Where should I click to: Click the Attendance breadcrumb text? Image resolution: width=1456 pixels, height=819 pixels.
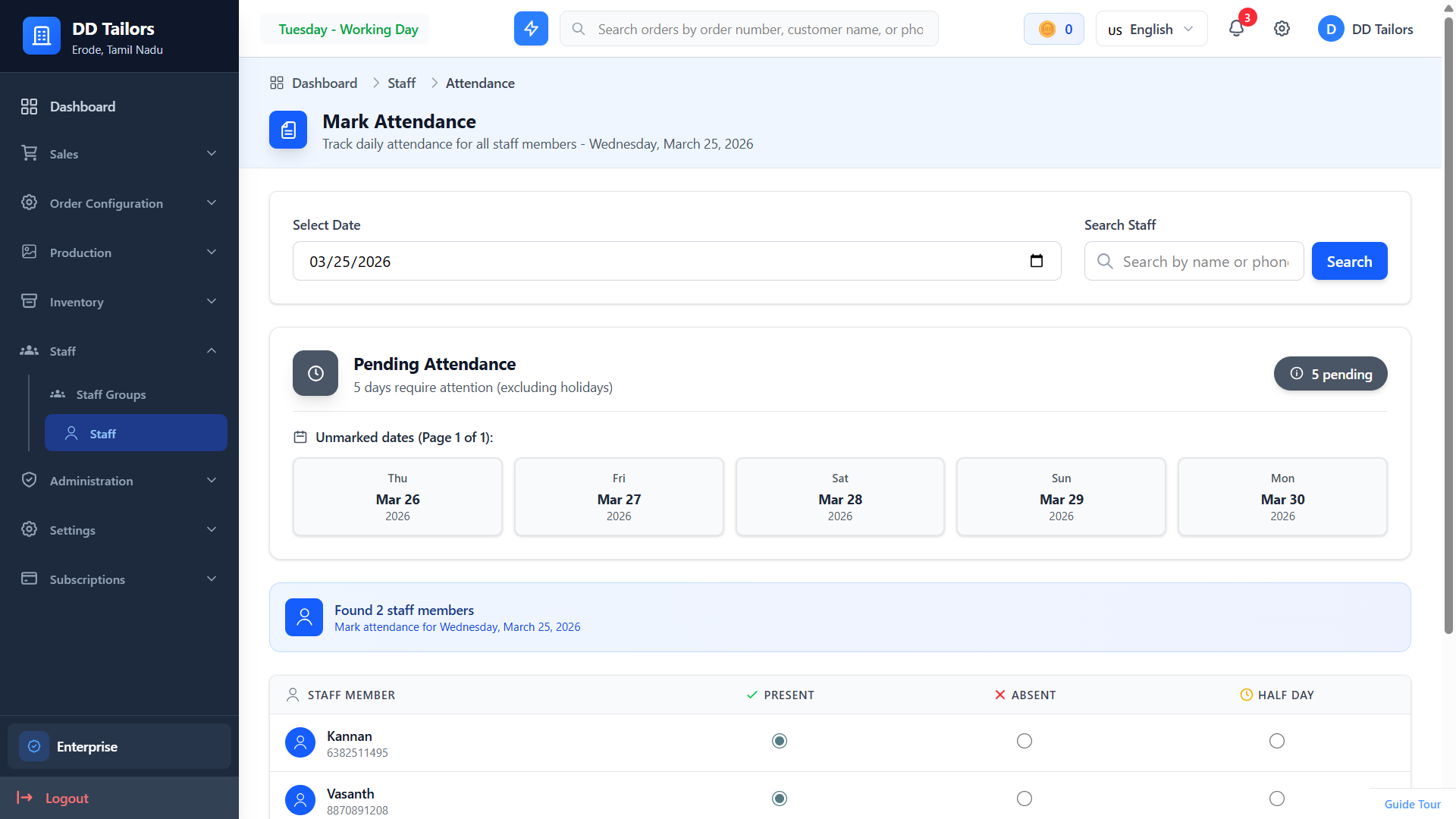[480, 83]
